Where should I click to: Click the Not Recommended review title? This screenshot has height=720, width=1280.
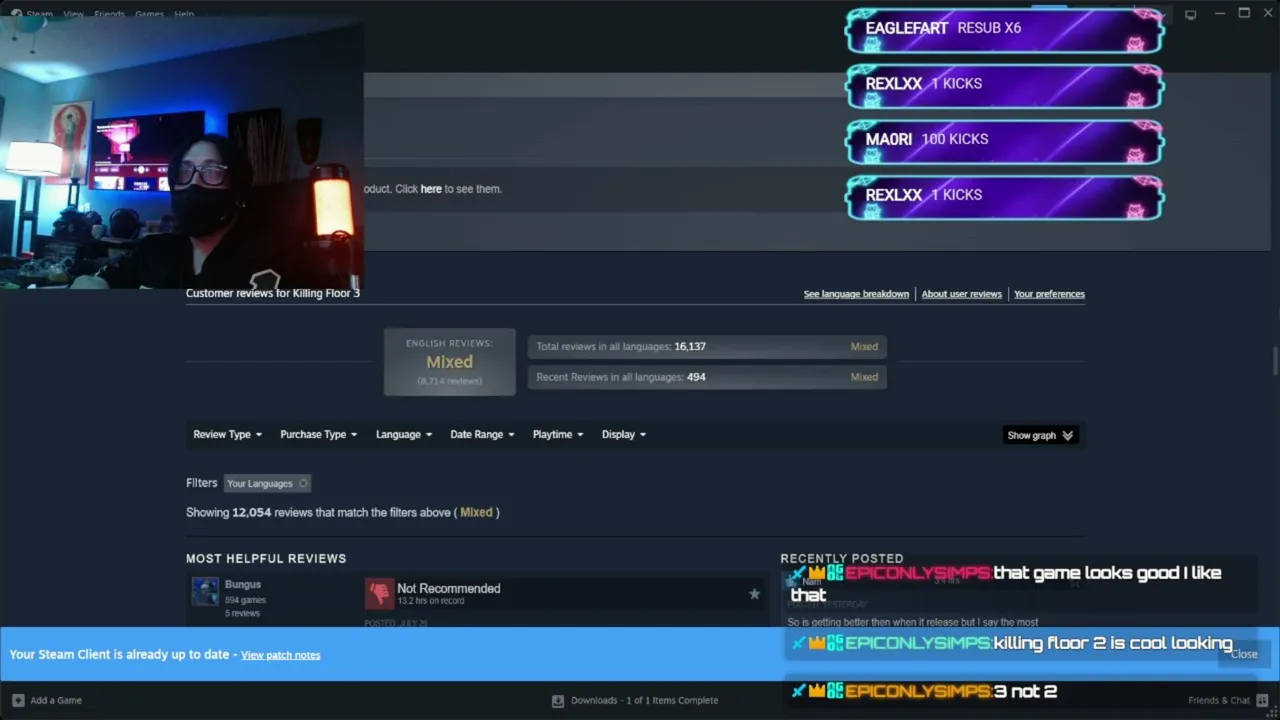pyautogui.click(x=448, y=589)
